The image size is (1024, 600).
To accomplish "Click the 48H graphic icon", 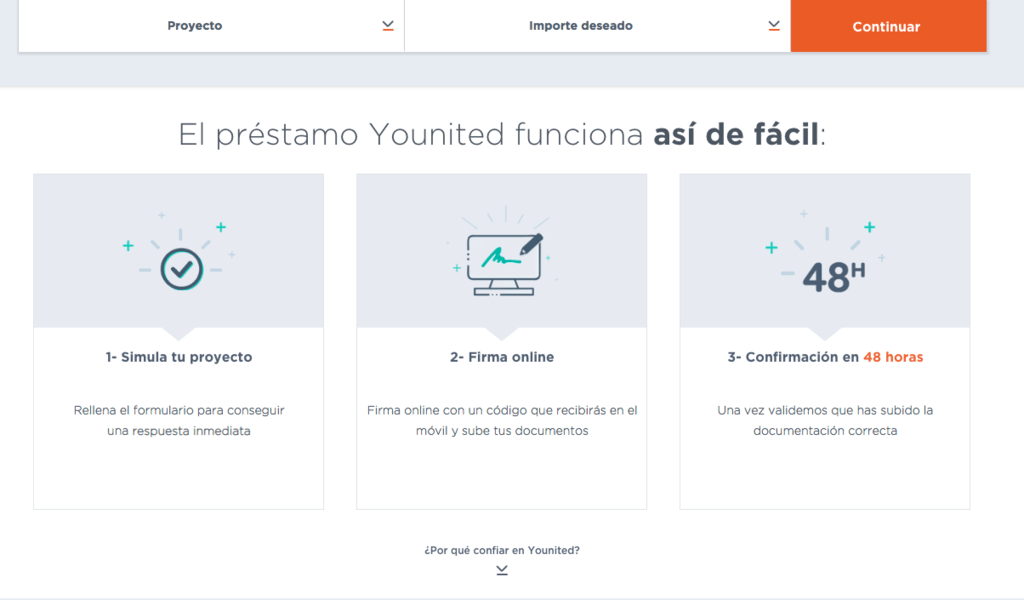I will pyautogui.click(x=834, y=276).
